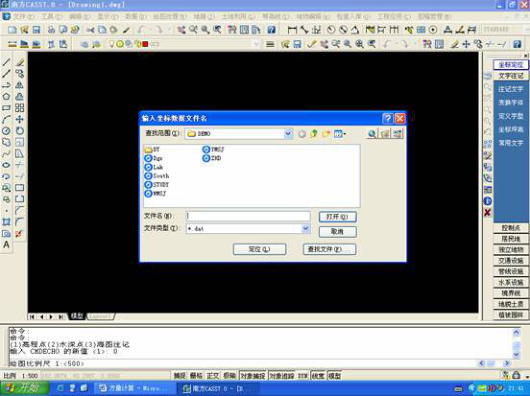530x396 pixels.
Task: Click the Save icon in top toolbar
Action: pos(36,30)
